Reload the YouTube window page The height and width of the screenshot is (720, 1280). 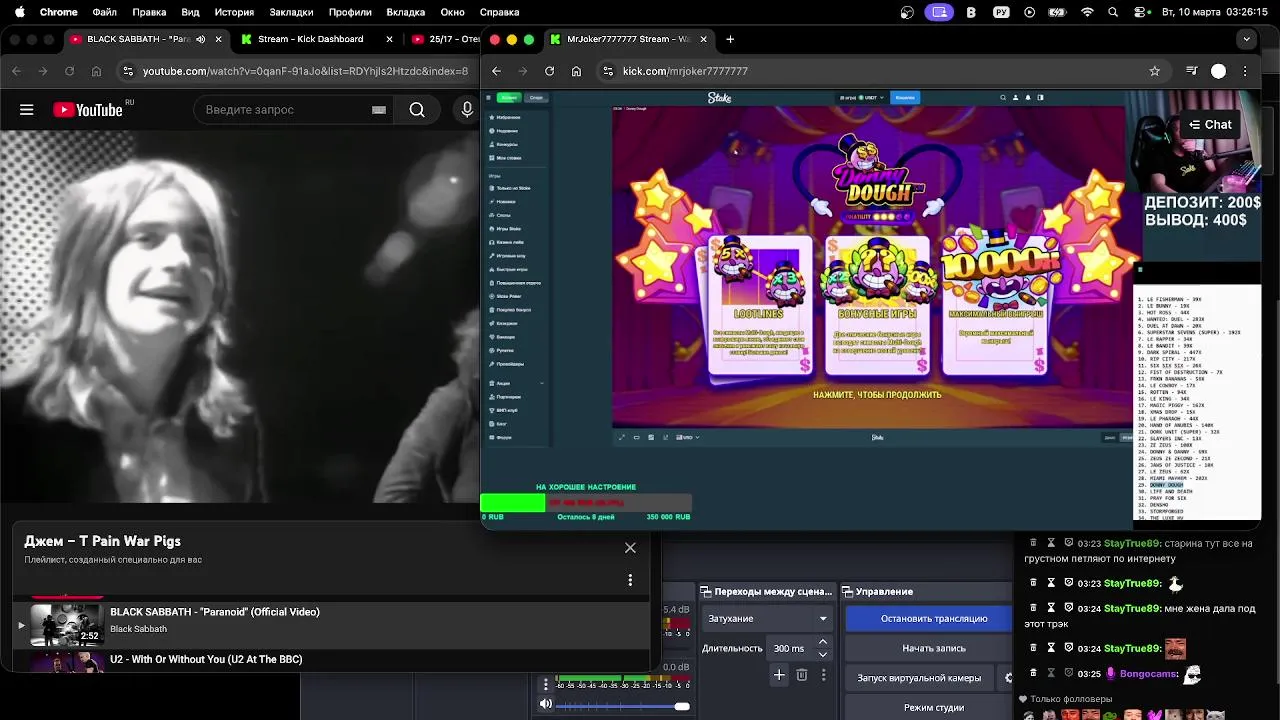click(69, 71)
